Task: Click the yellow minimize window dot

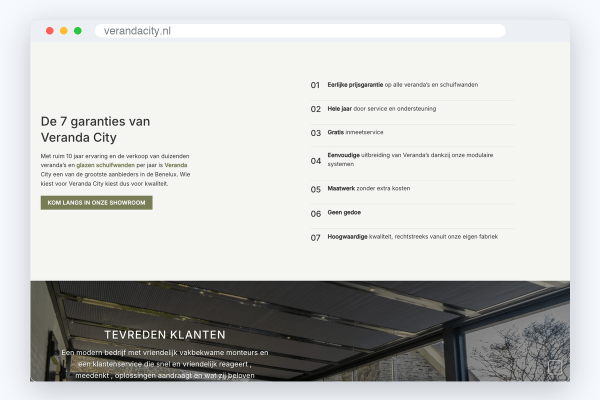Action: coord(64,31)
